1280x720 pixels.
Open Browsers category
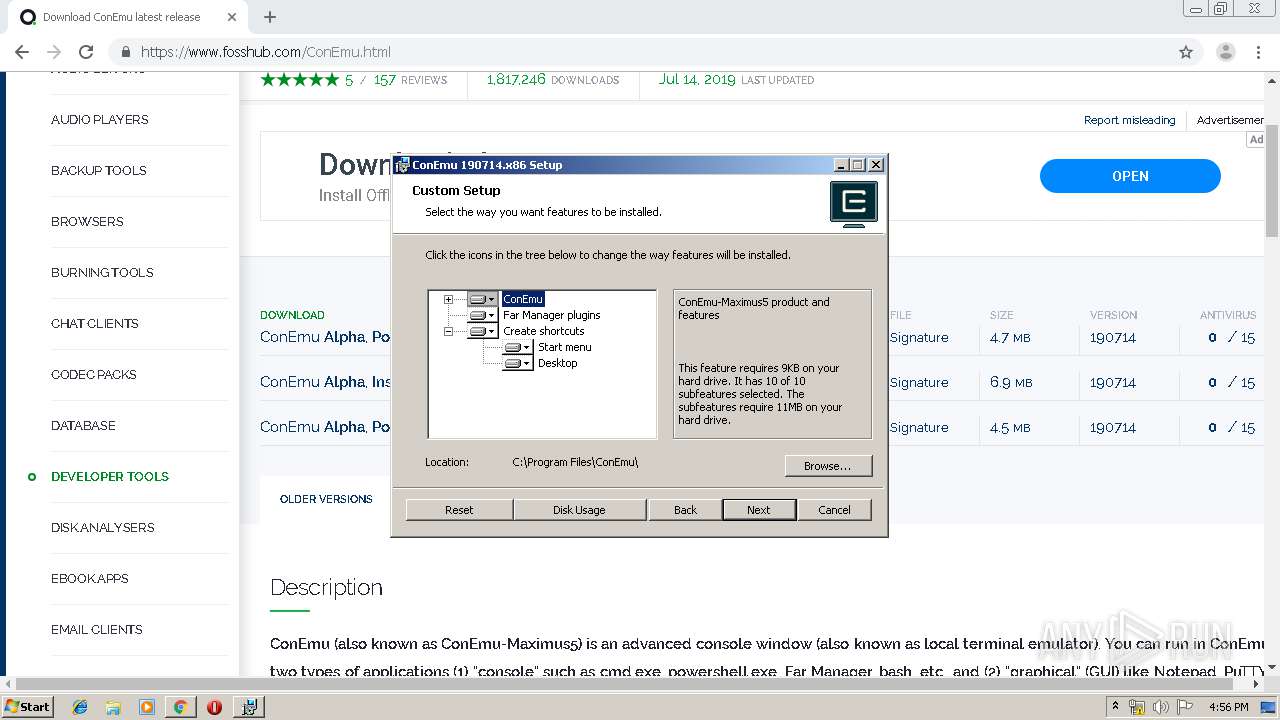pyautogui.click(x=87, y=221)
